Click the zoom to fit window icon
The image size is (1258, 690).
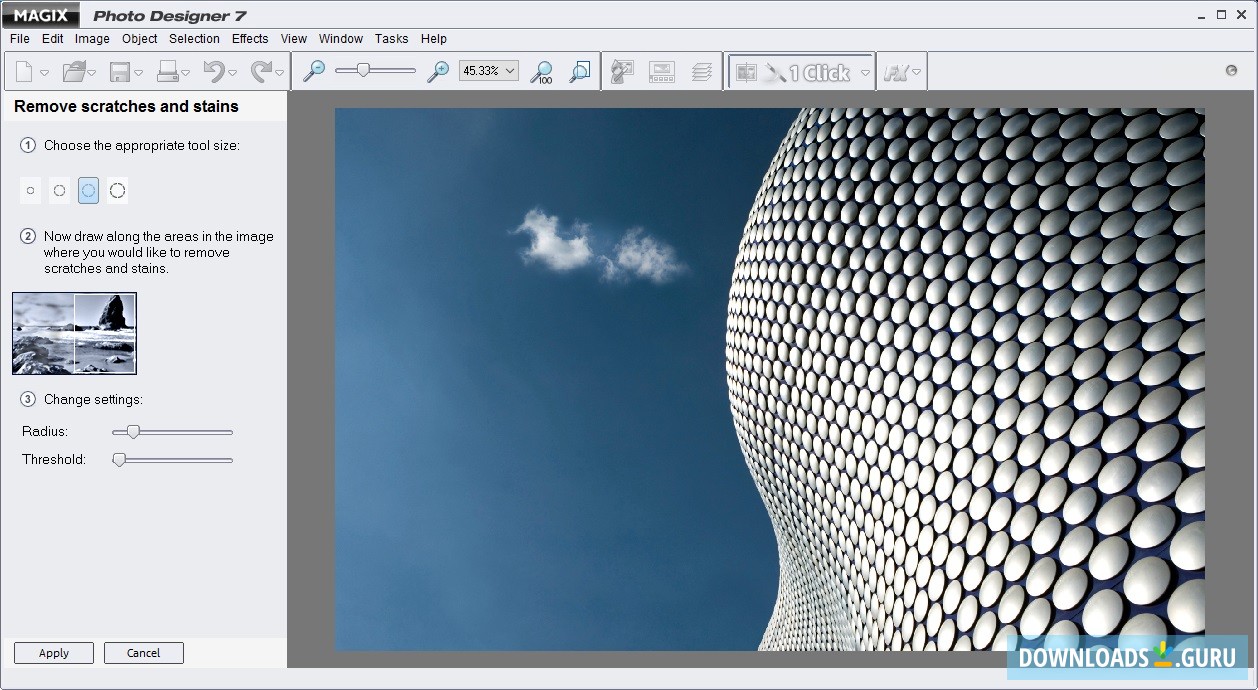pyautogui.click(x=579, y=72)
